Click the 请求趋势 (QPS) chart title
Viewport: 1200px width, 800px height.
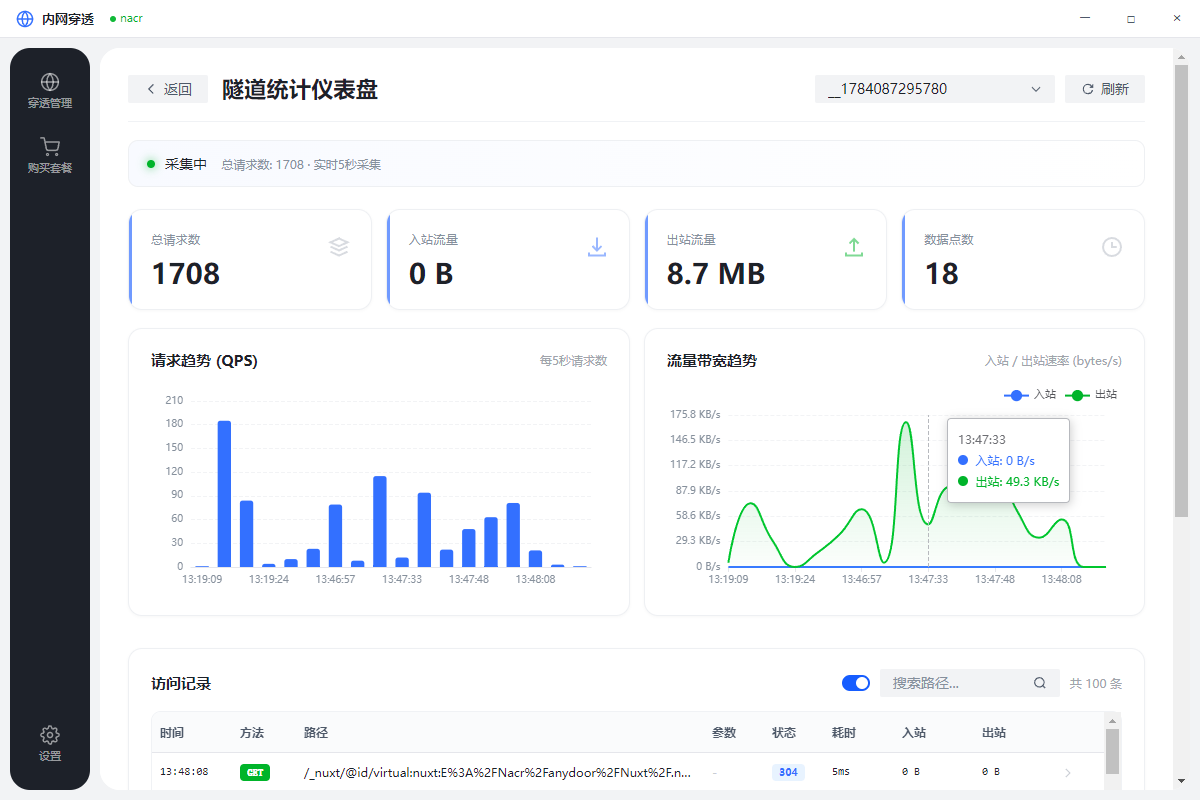204,361
